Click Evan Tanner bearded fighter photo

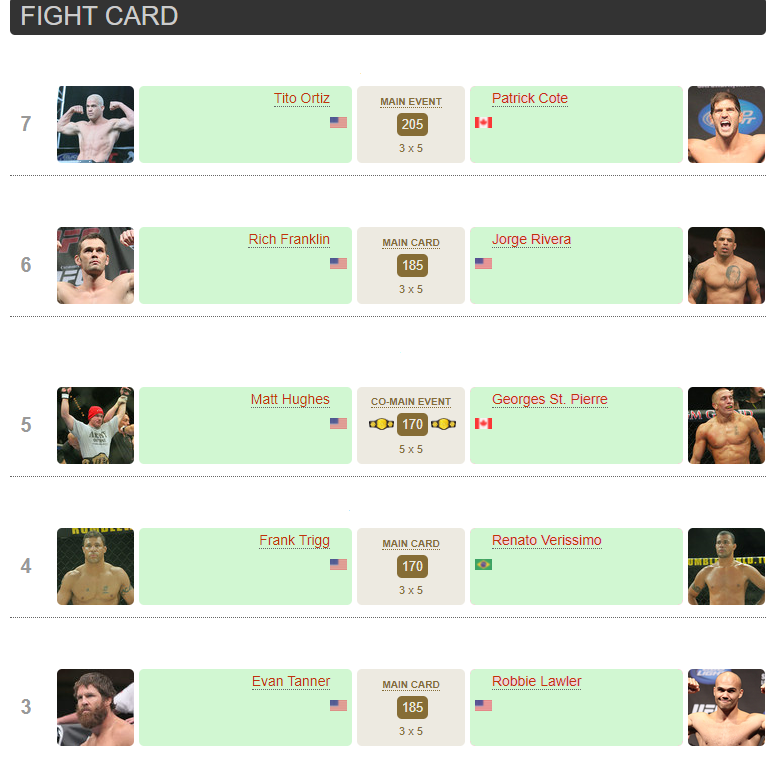(x=95, y=707)
